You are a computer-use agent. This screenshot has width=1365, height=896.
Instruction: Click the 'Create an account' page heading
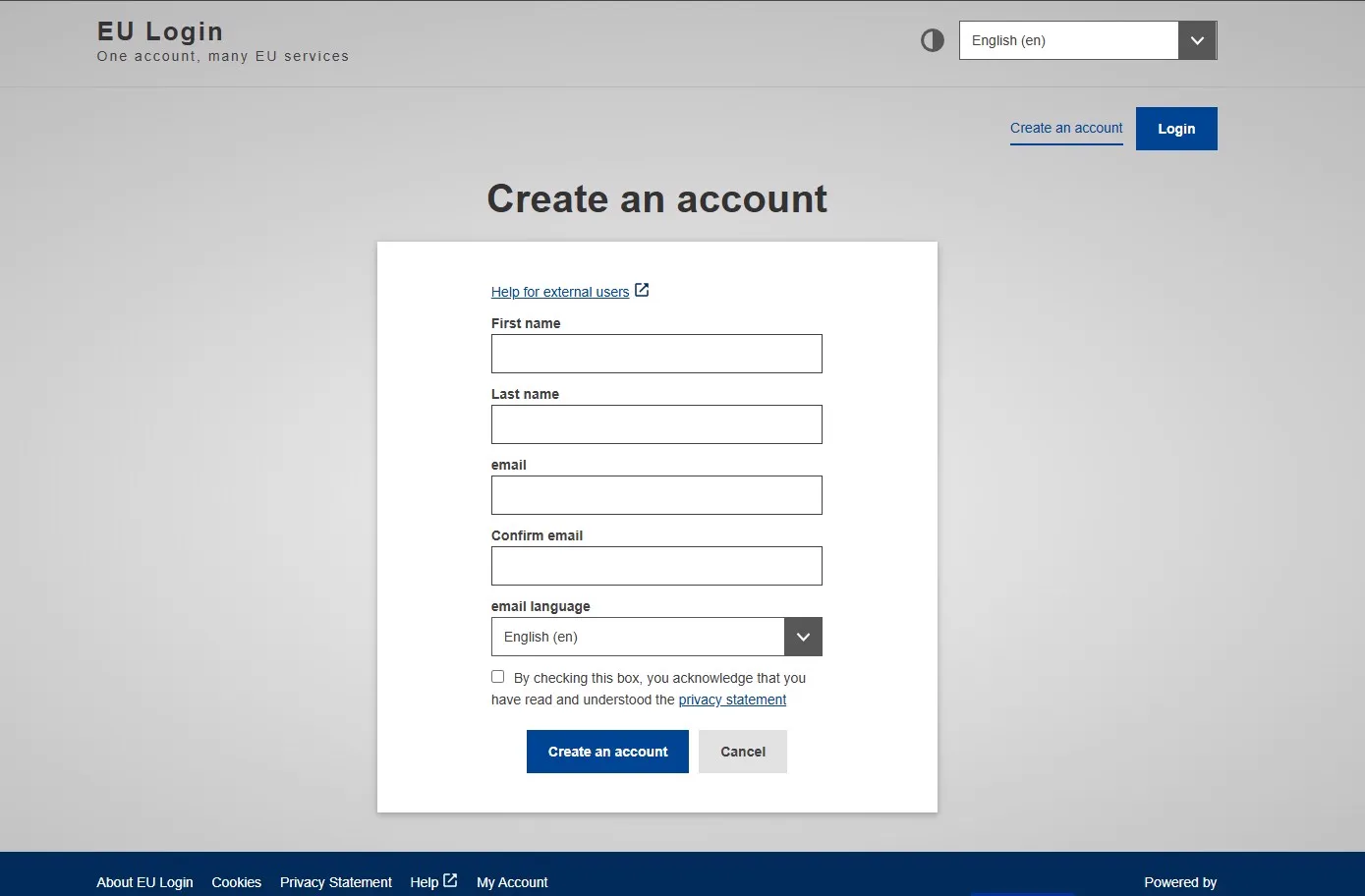point(657,198)
